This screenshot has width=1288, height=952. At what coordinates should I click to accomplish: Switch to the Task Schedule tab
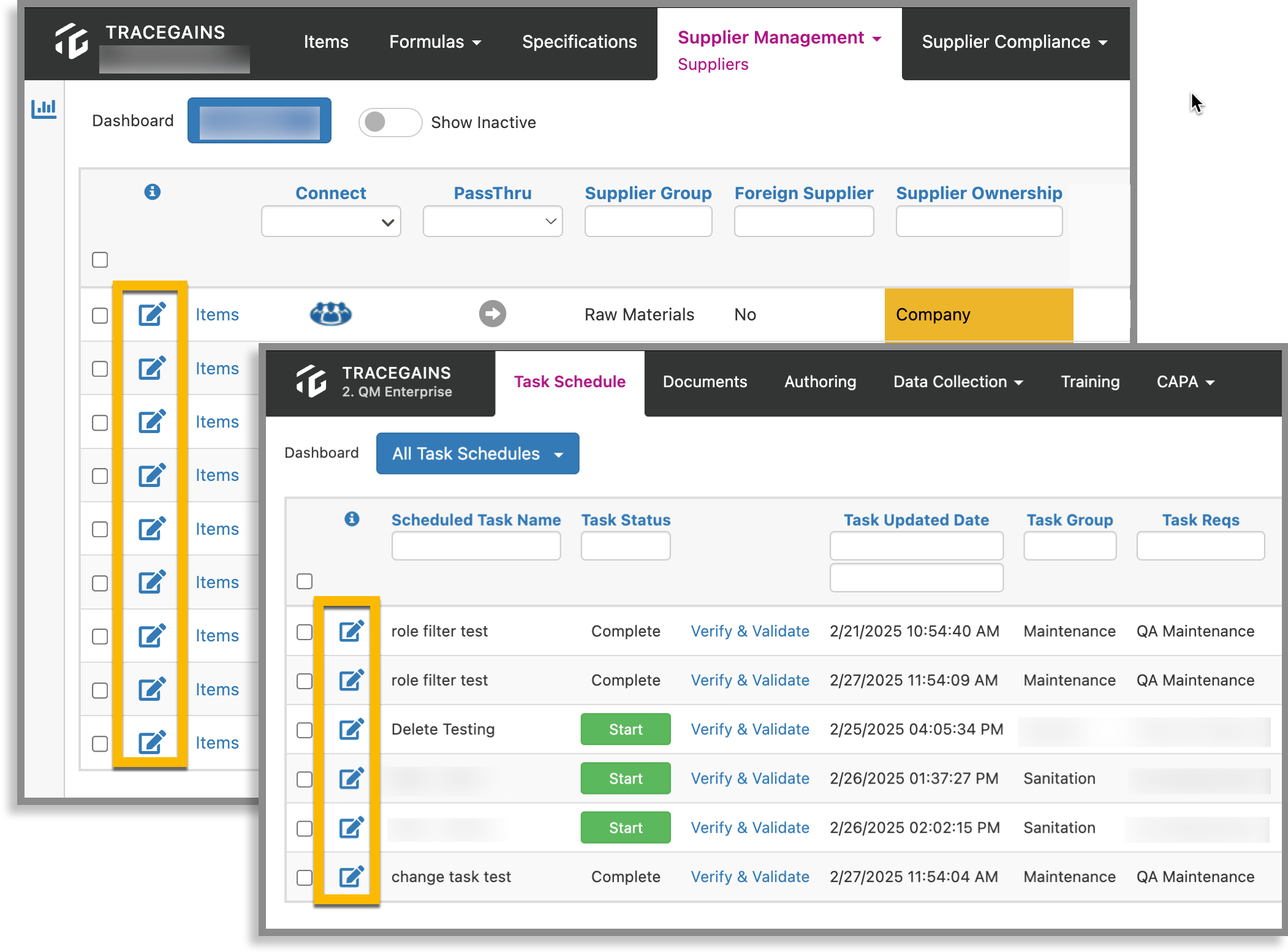pyautogui.click(x=570, y=382)
